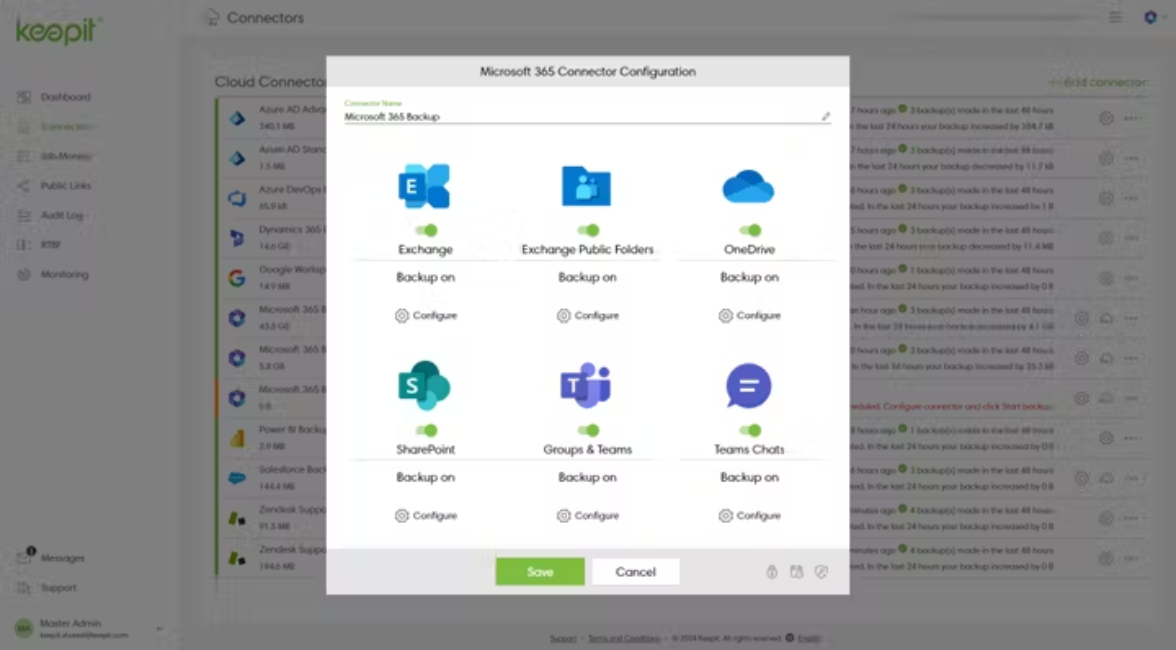
Task: Configure OneDrive backup settings
Action: click(x=750, y=316)
